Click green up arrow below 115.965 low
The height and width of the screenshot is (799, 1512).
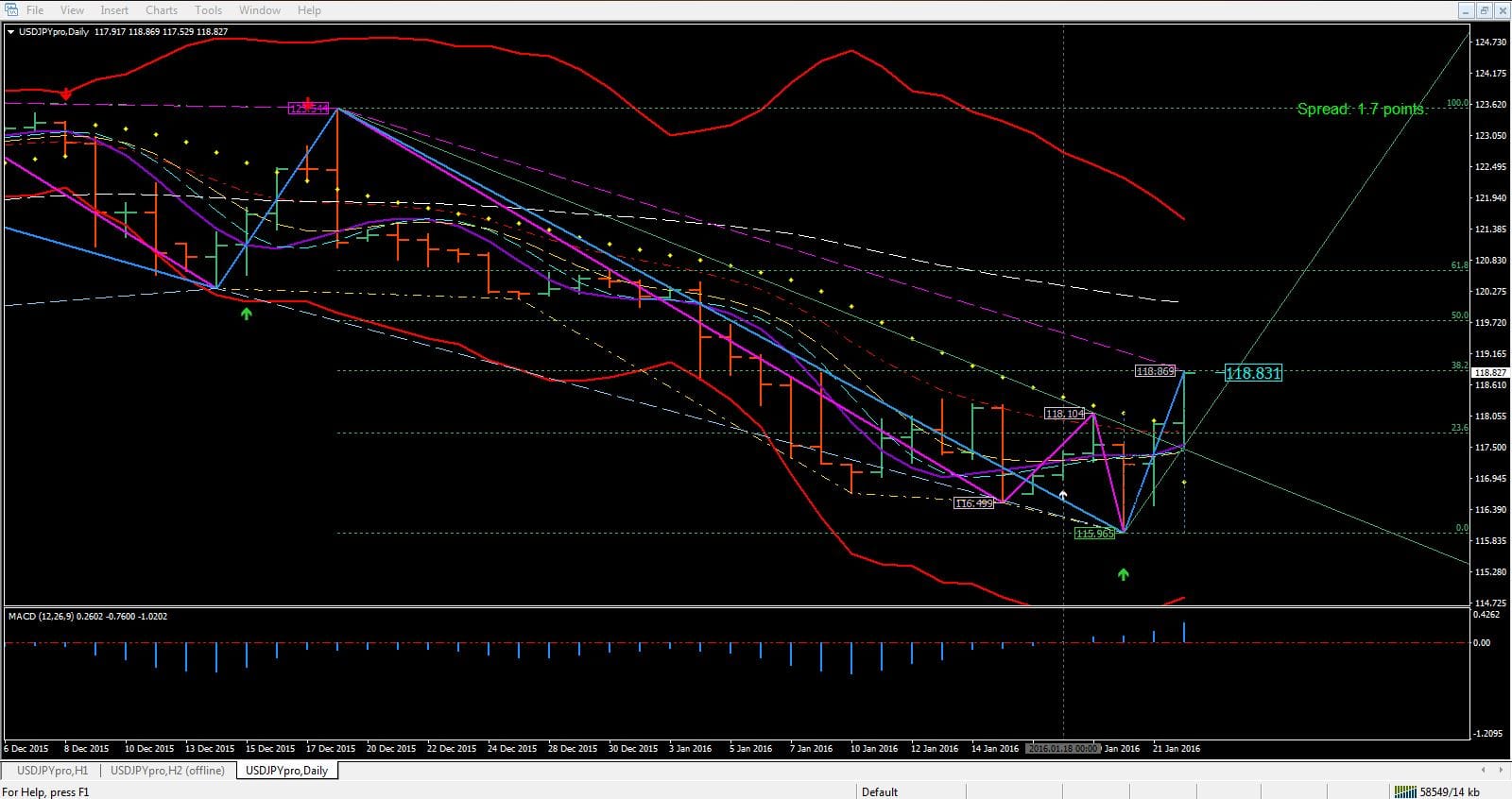coord(1123,574)
